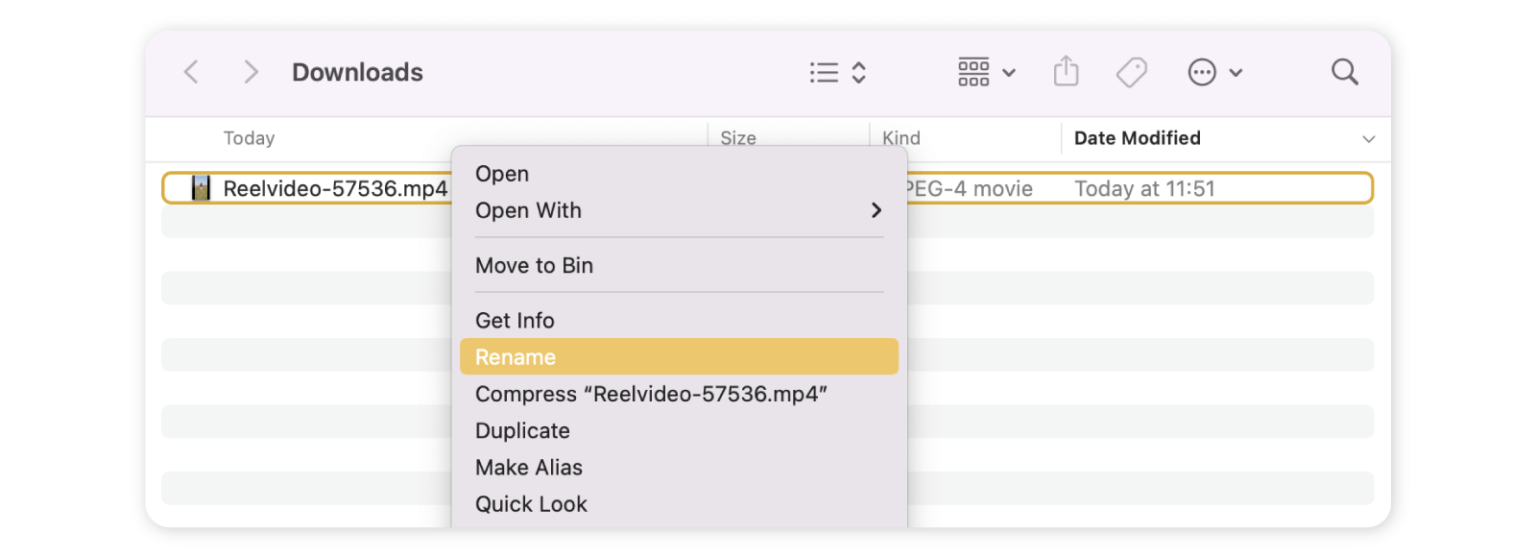Open the group-by grid dropdown
Image resolution: width=1536 pixels, height=557 pixels.
pyautogui.click(x=986, y=72)
